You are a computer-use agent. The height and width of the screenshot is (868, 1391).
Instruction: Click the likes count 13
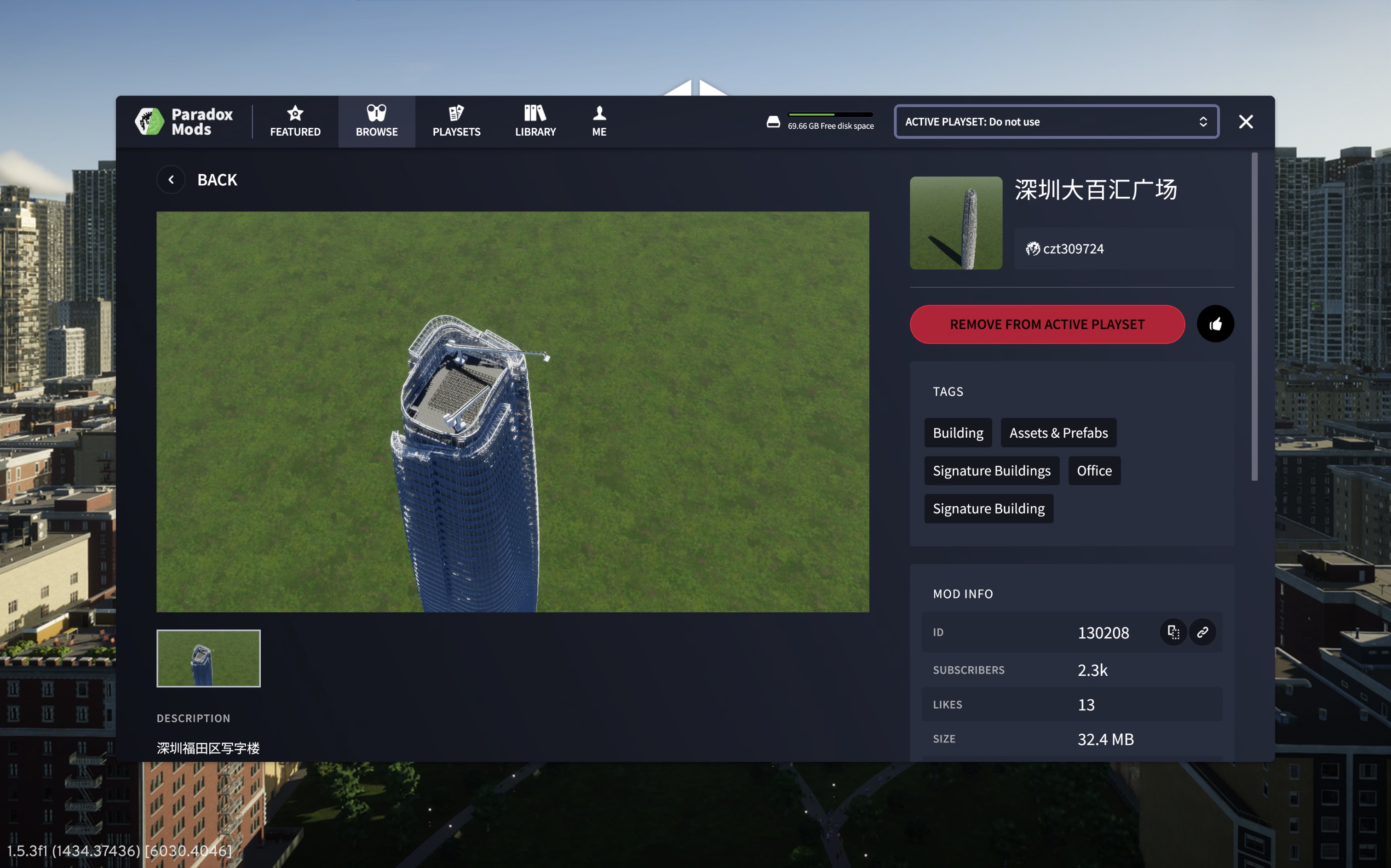pyautogui.click(x=1086, y=704)
